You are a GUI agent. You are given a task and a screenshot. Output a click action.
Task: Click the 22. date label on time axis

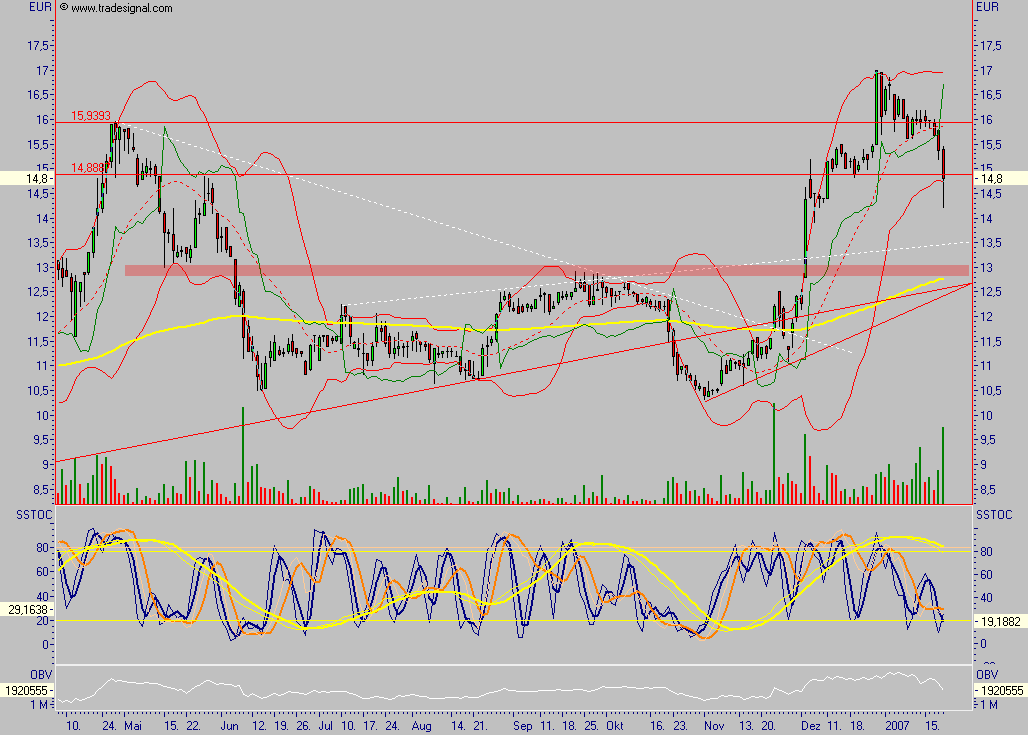point(193,726)
